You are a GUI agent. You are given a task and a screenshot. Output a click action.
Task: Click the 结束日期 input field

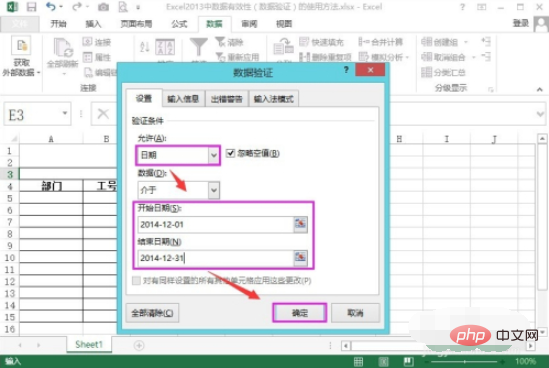click(x=216, y=258)
